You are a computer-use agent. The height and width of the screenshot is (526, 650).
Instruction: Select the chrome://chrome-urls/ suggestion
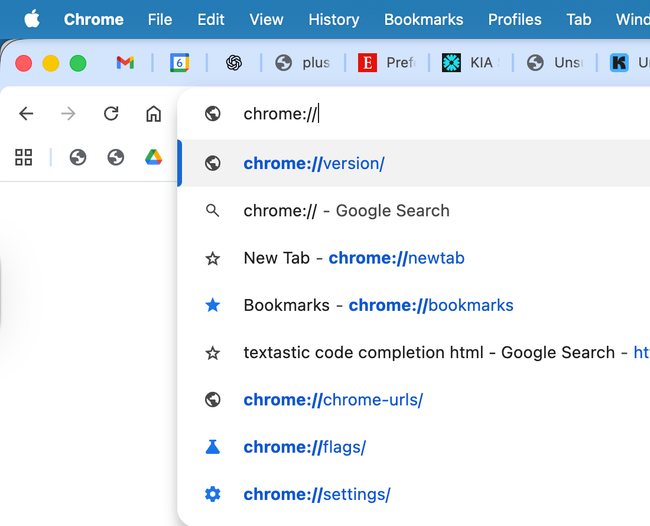click(x=333, y=400)
